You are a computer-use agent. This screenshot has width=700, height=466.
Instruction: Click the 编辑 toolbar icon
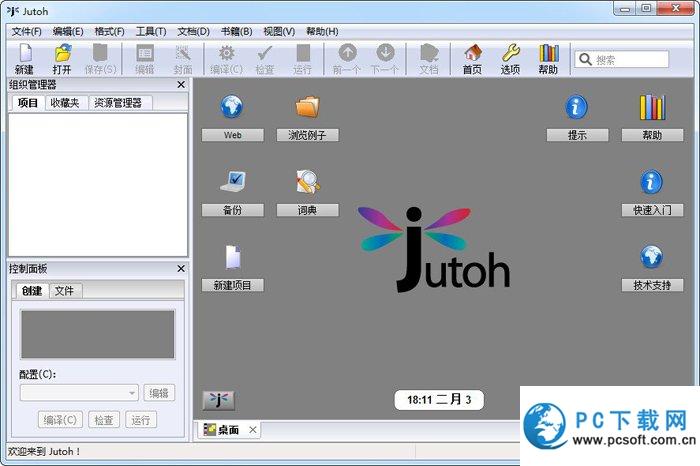pos(144,54)
